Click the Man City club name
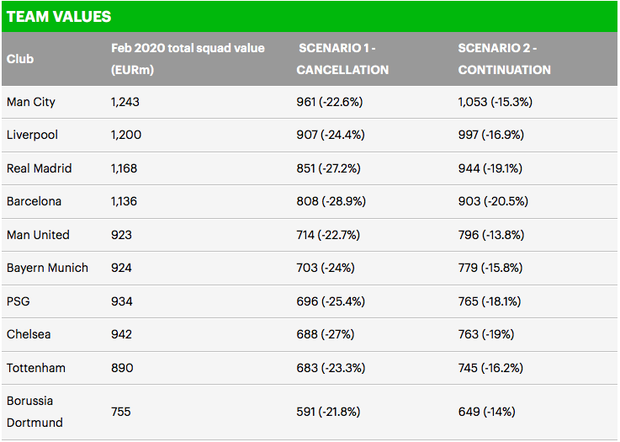 (31, 102)
